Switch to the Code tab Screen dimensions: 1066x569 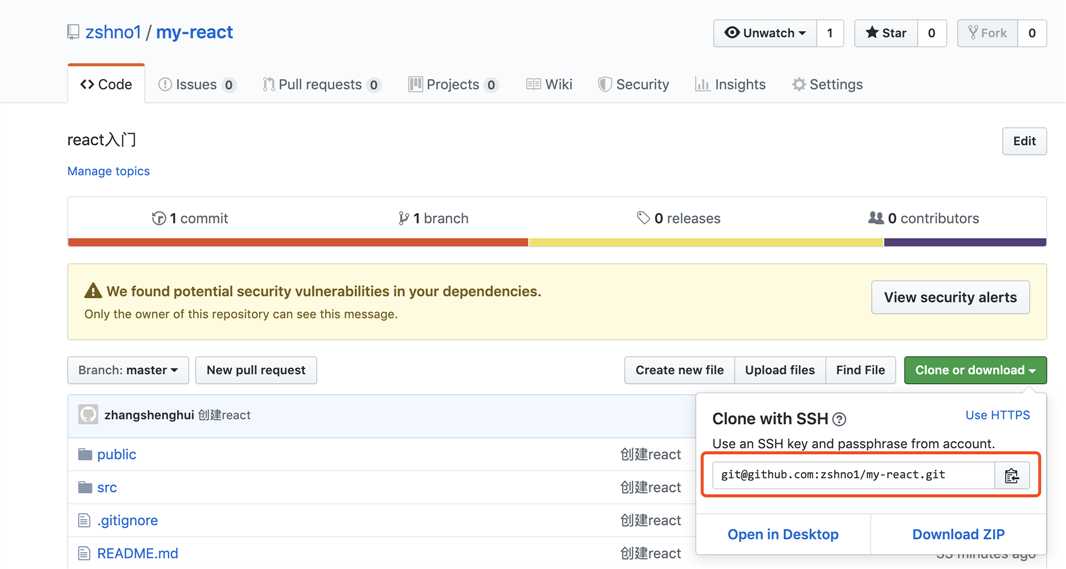point(106,84)
